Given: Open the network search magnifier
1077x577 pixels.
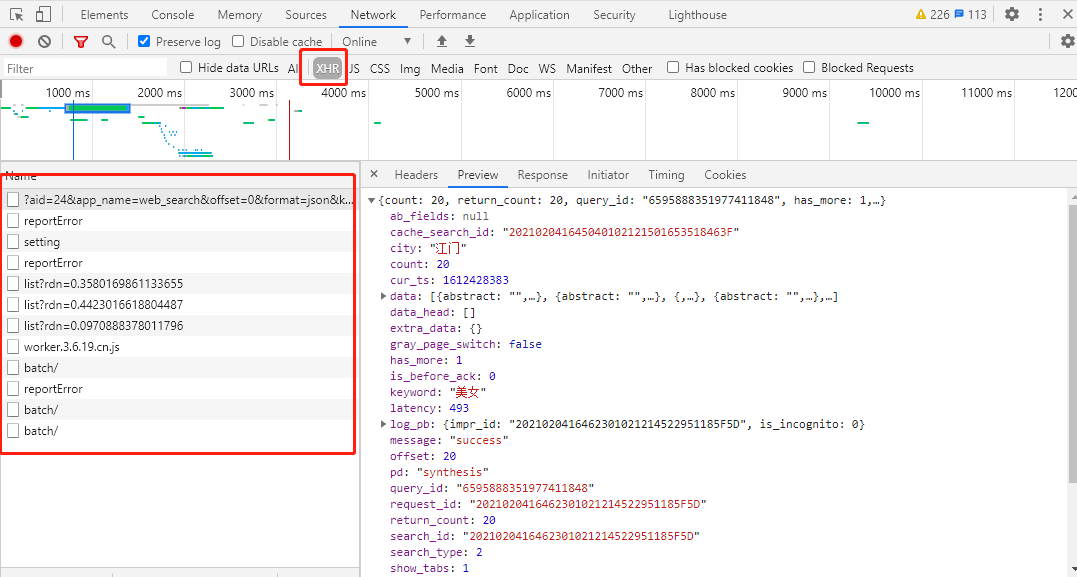Looking at the screenshot, I should (108, 41).
